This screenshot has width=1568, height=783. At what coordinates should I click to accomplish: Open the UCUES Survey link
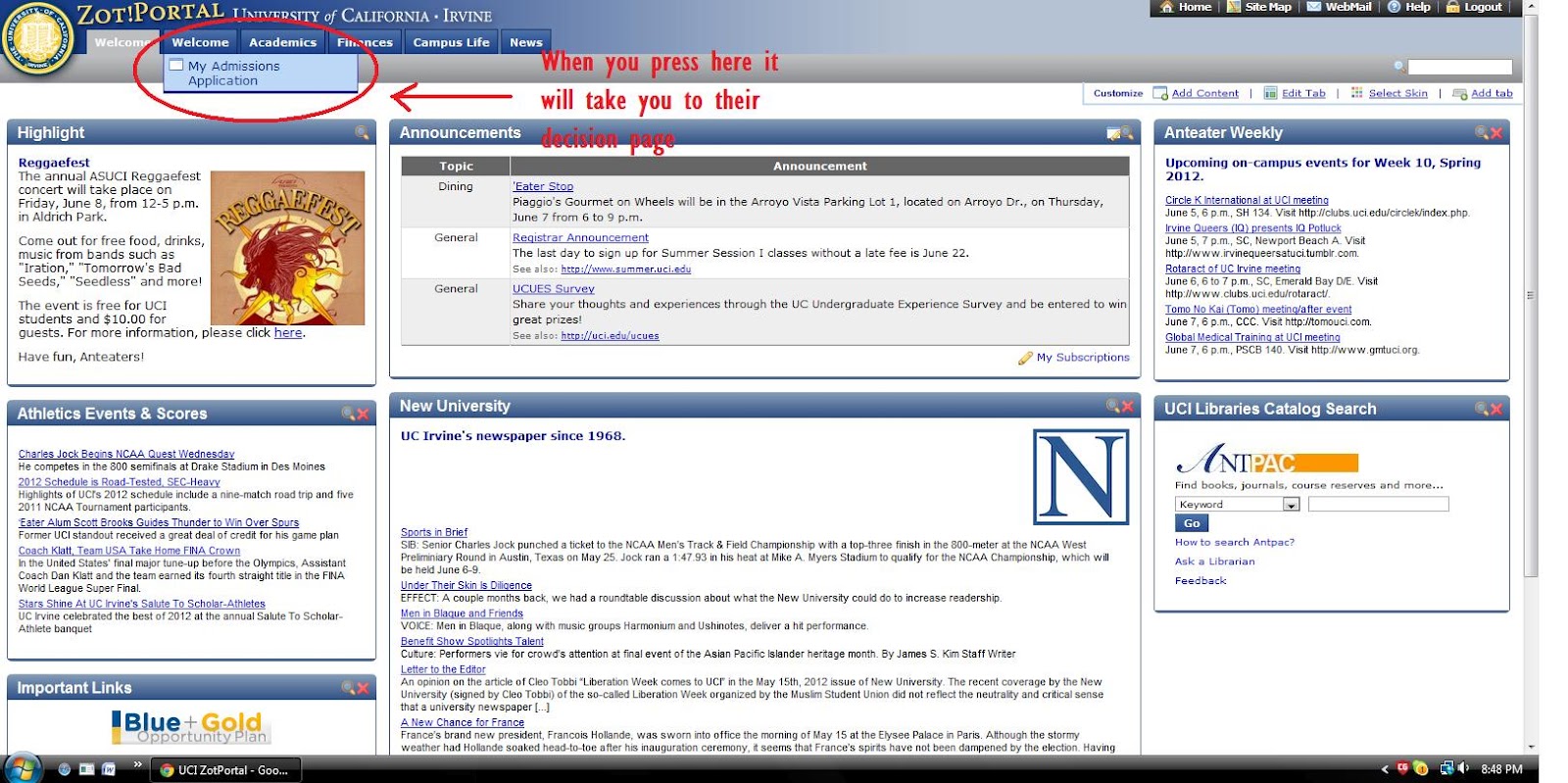[x=554, y=288]
